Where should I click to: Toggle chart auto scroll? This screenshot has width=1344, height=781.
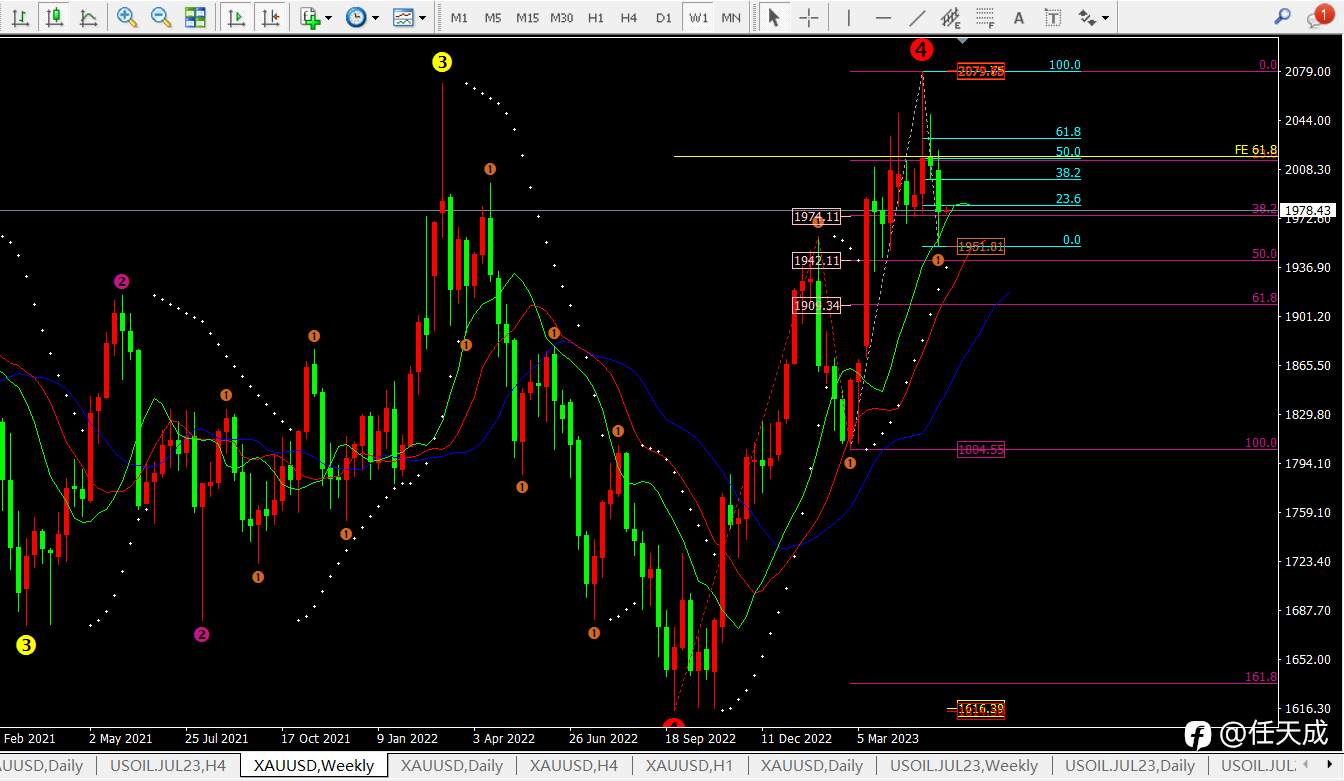pos(236,17)
